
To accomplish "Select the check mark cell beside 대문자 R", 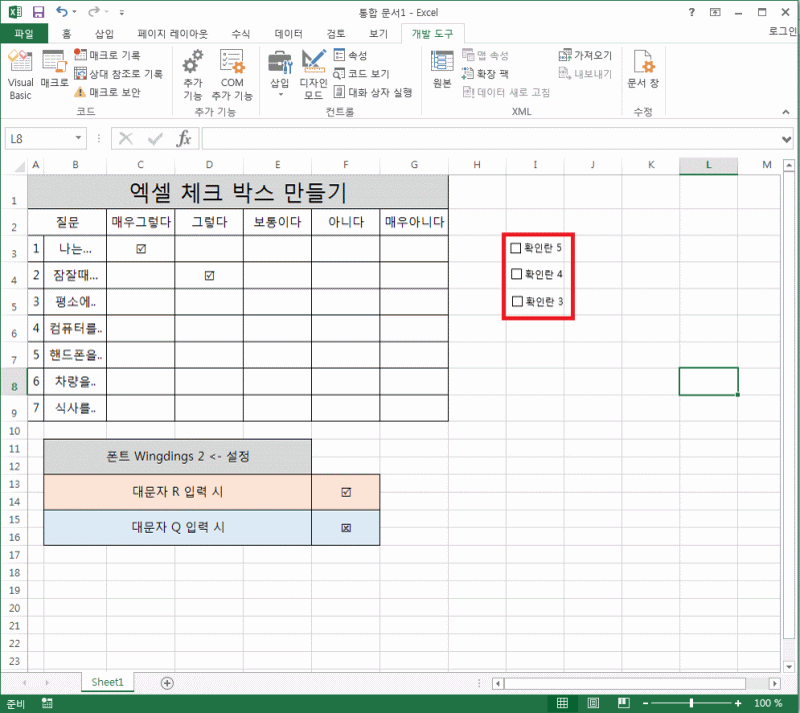I will tap(346, 492).
